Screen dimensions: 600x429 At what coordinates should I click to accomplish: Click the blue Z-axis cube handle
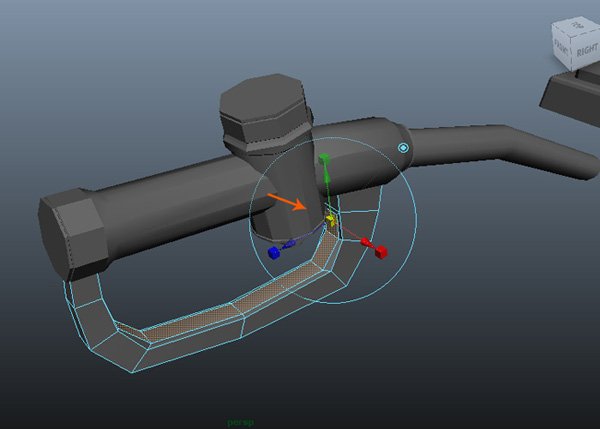pos(274,253)
